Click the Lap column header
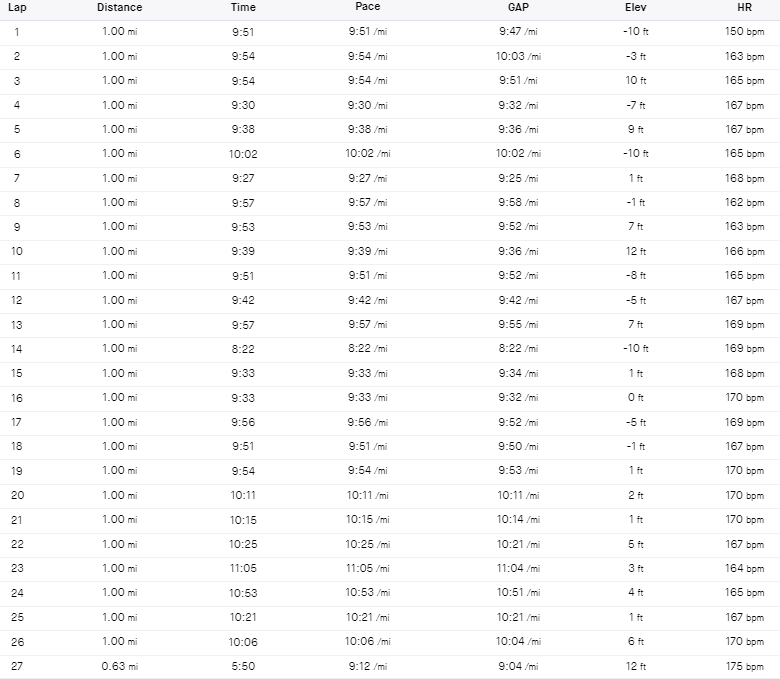Screen dimensions: 780x679 pos(17,7)
